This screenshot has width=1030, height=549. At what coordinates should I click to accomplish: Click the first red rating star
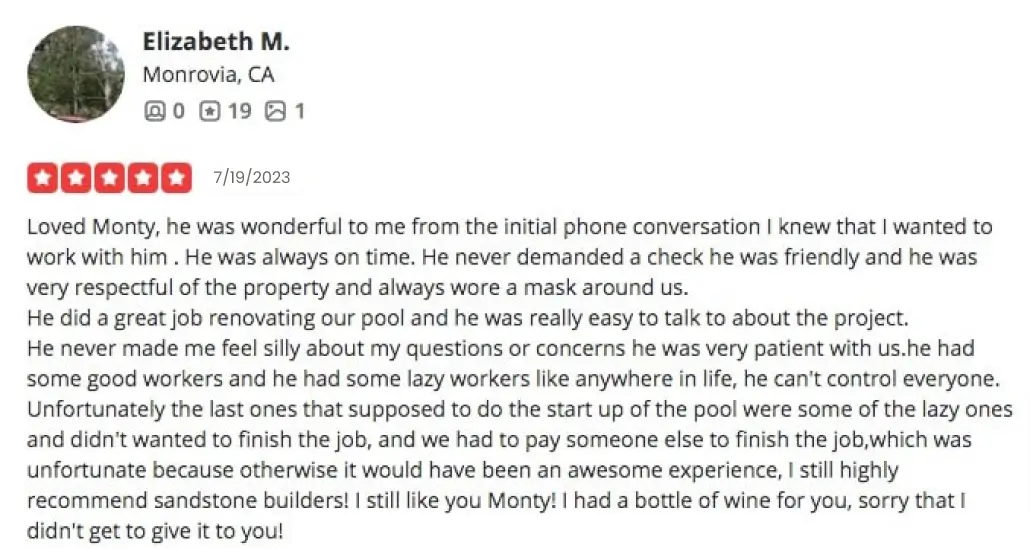[43, 177]
